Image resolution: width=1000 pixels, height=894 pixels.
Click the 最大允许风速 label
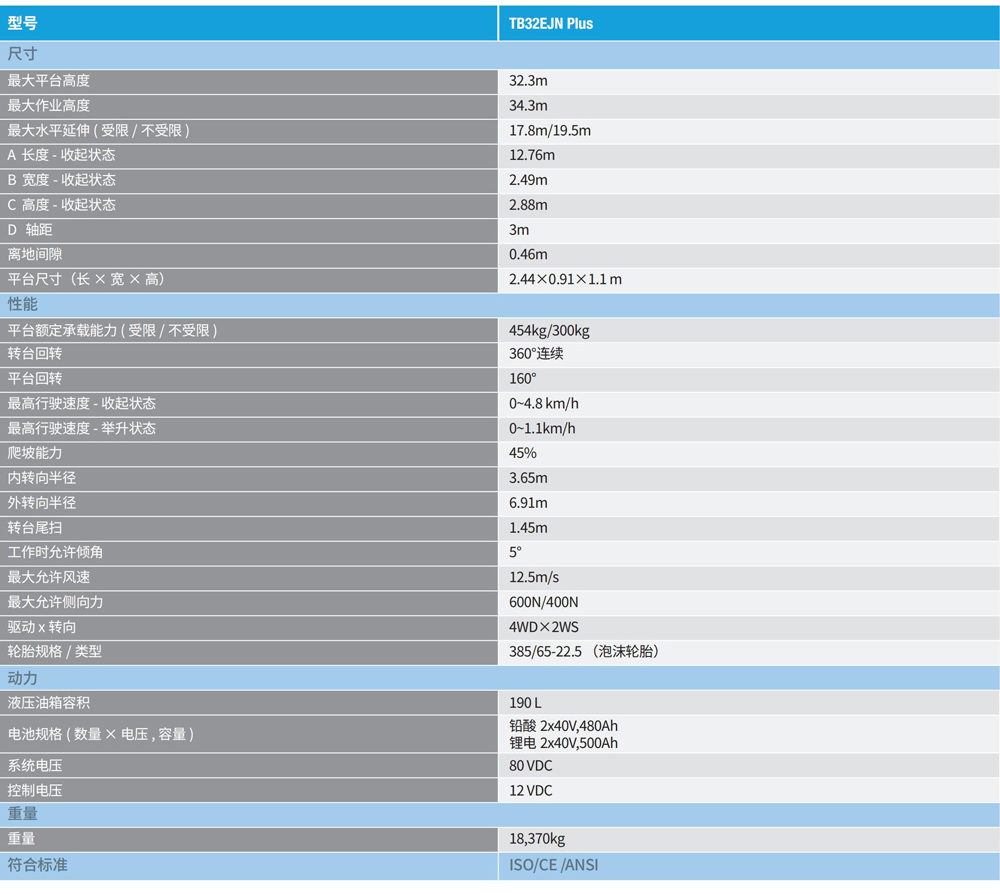pyautogui.click(x=48, y=576)
